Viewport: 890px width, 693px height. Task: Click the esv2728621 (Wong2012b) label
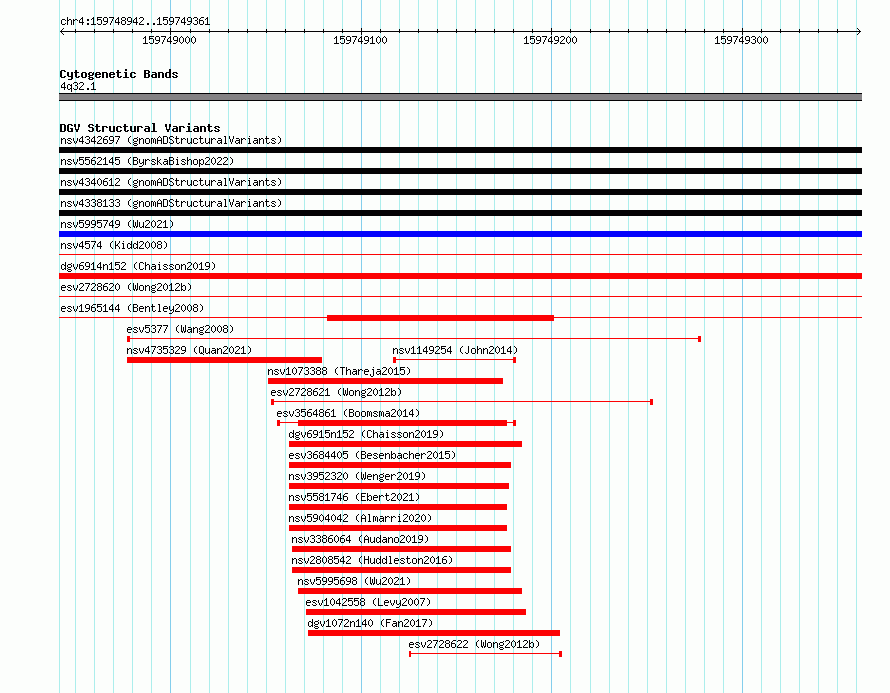(336, 392)
